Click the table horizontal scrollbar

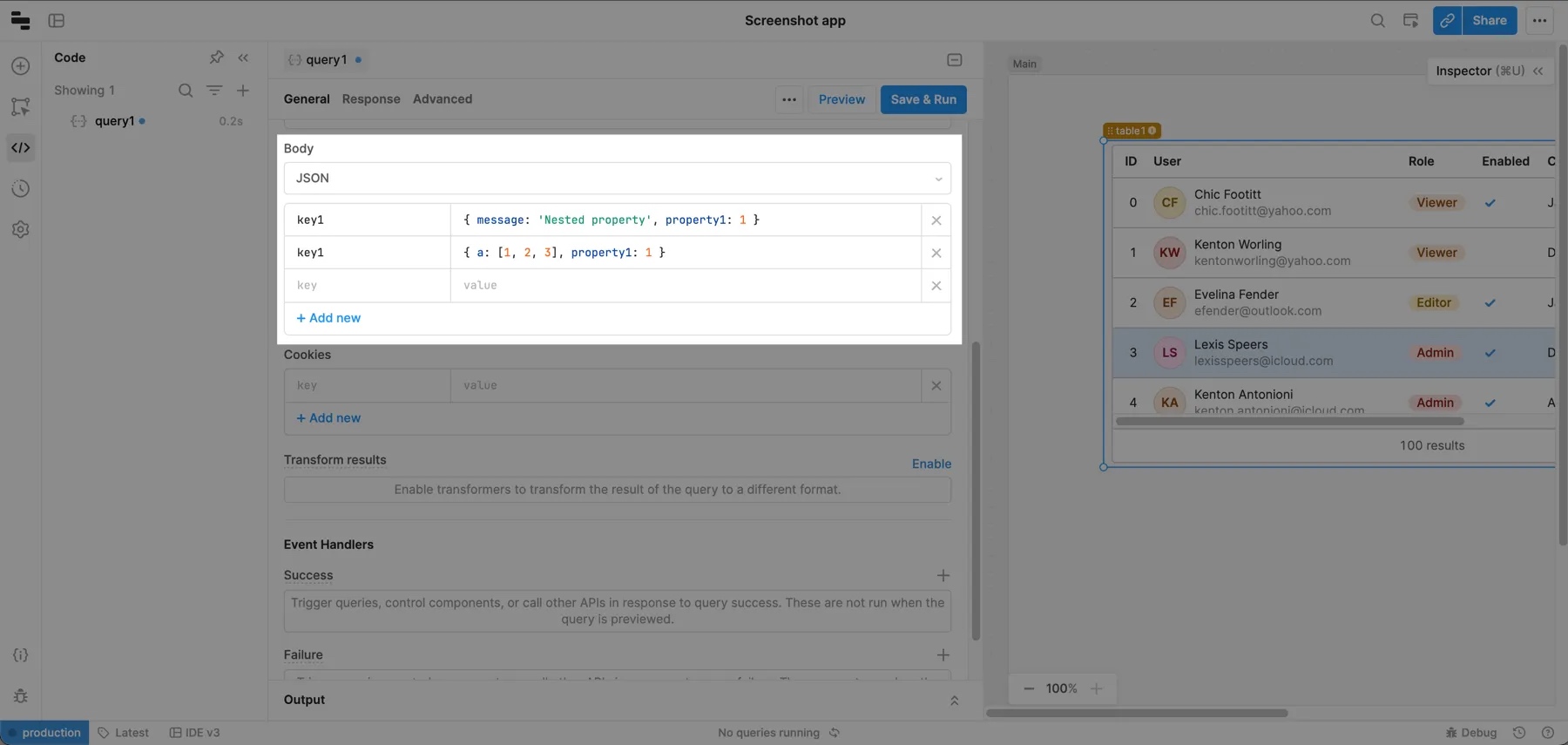1289,422
